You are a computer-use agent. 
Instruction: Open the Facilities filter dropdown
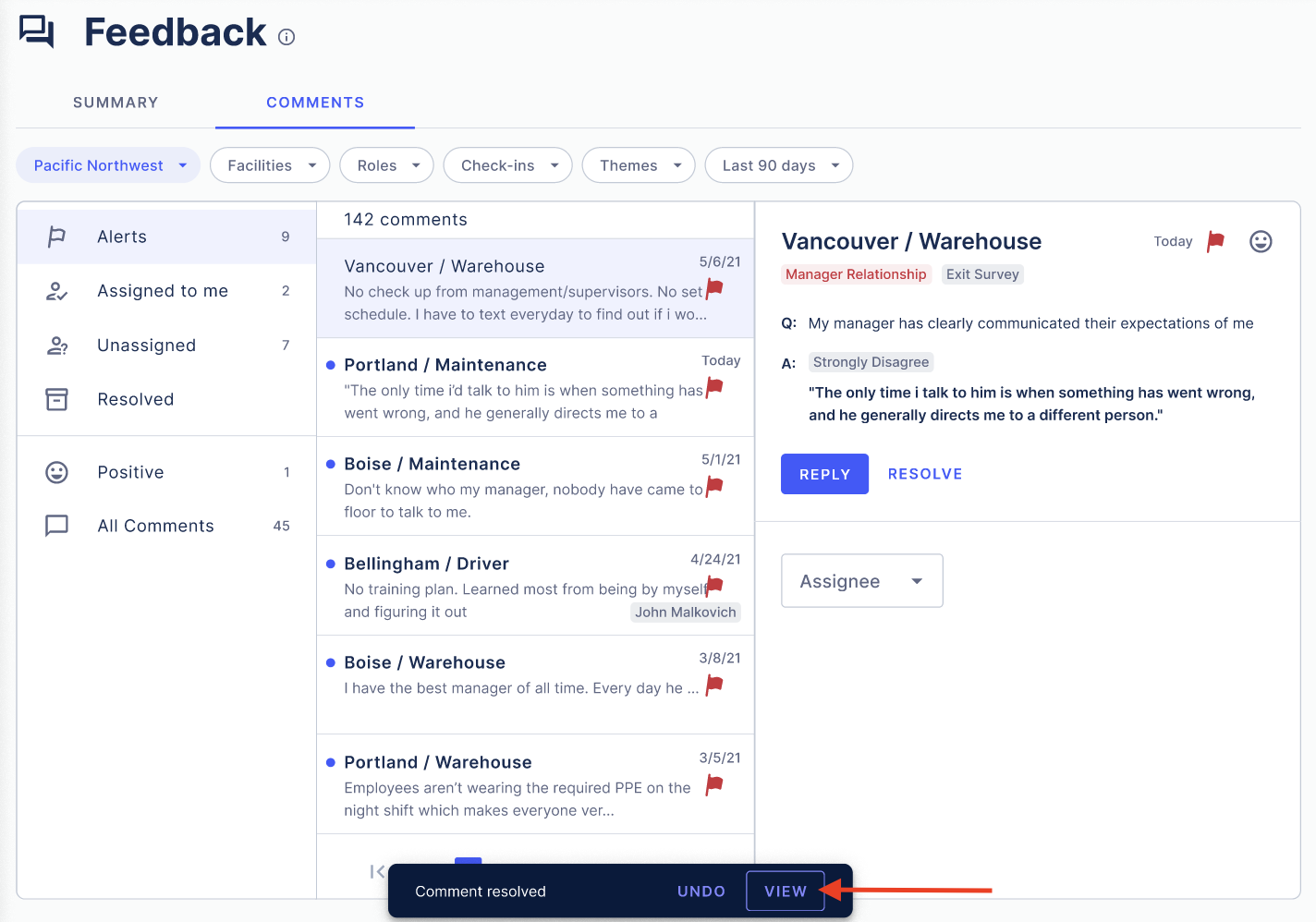pos(270,165)
